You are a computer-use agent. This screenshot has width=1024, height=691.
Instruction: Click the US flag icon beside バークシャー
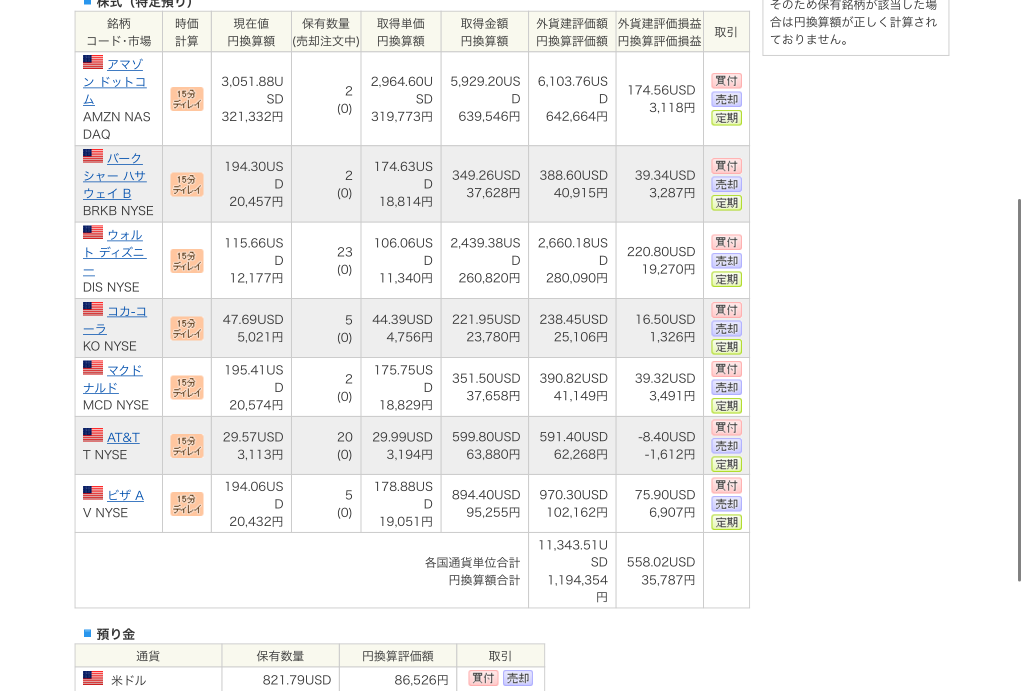click(93, 156)
